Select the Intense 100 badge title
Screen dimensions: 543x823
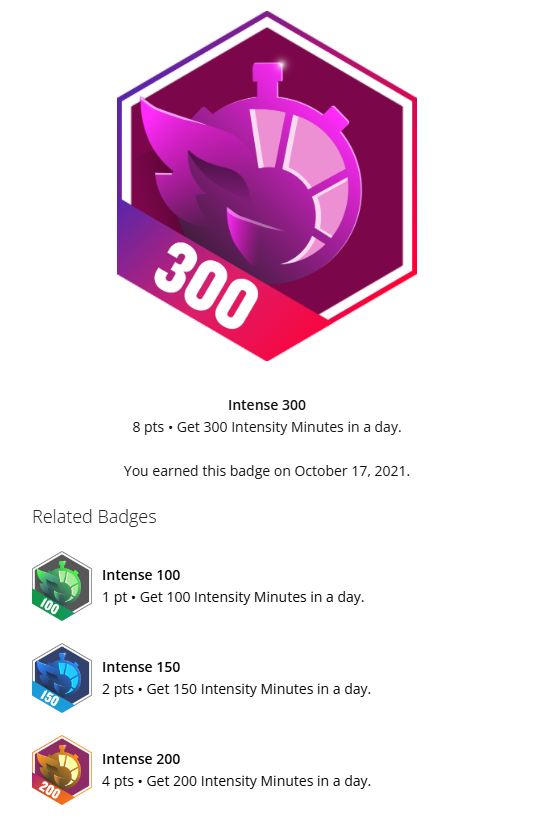(141, 575)
